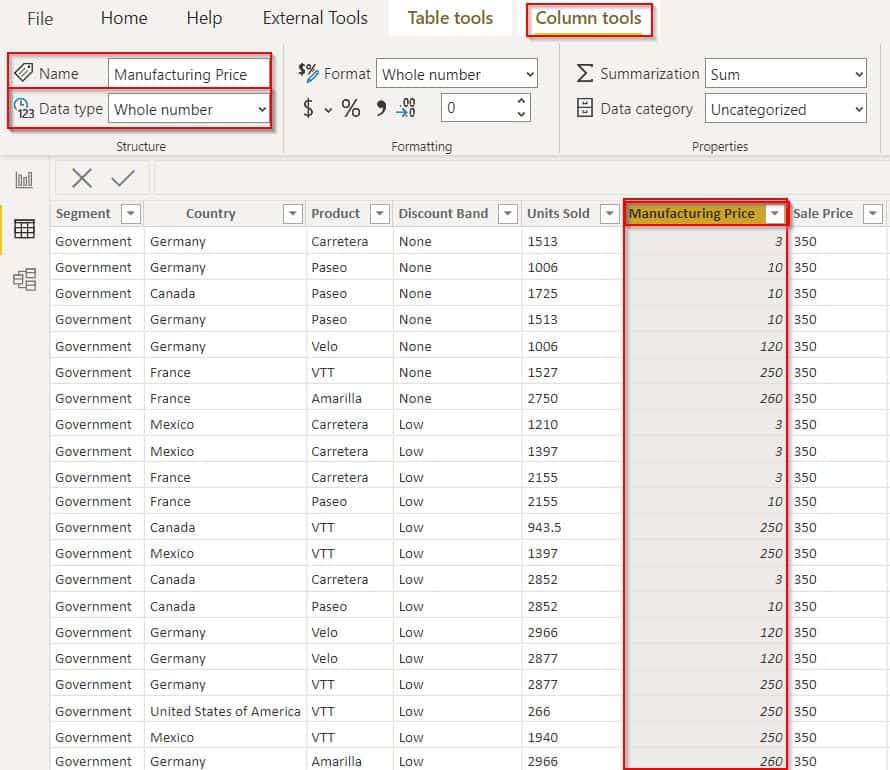Image resolution: width=890 pixels, height=770 pixels.
Task: Select the Product column header
Action: (335, 213)
